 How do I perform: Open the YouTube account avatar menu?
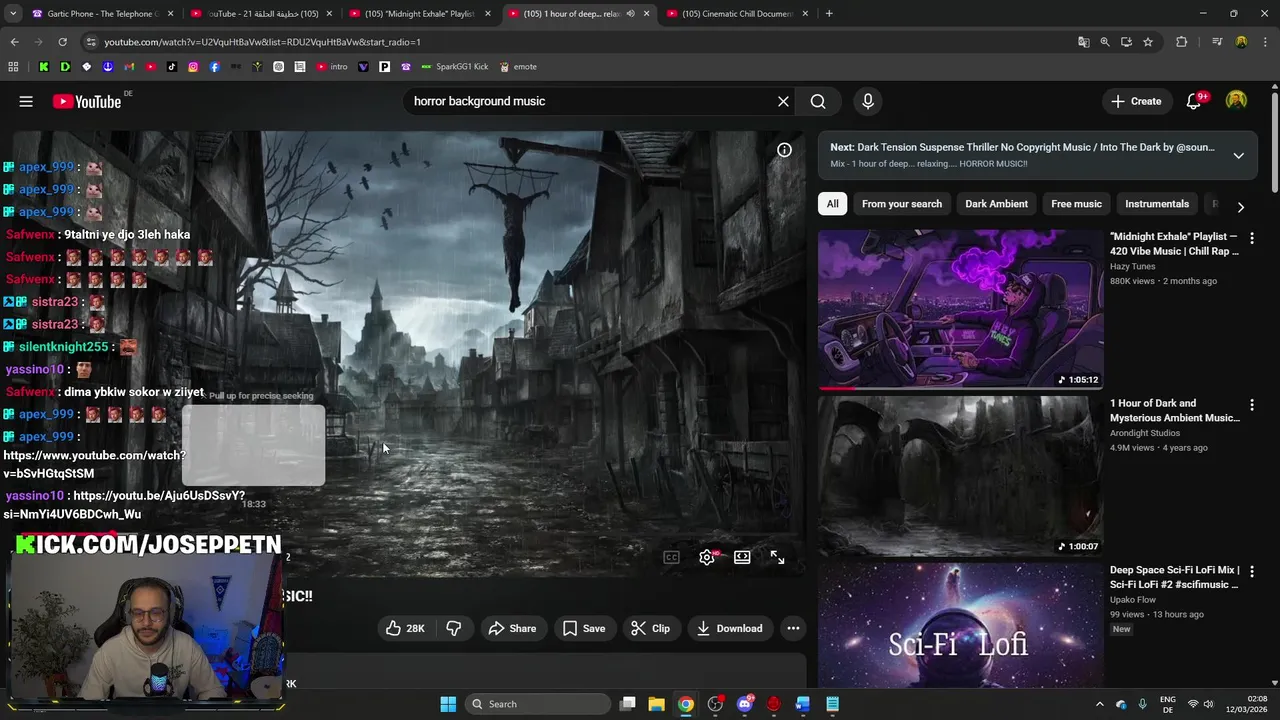point(1237,101)
